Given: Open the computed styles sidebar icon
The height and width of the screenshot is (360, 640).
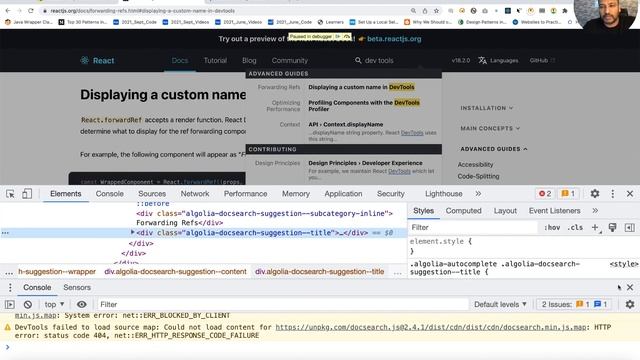Looking at the screenshot, I should point(630,228).
